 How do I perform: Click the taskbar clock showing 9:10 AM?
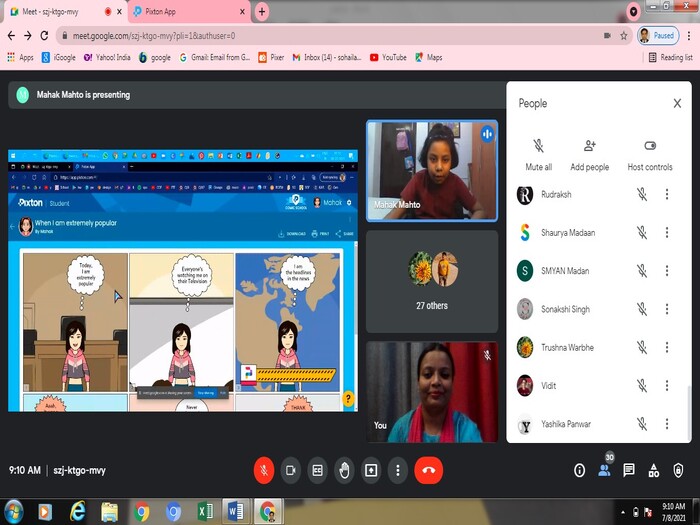673,512
